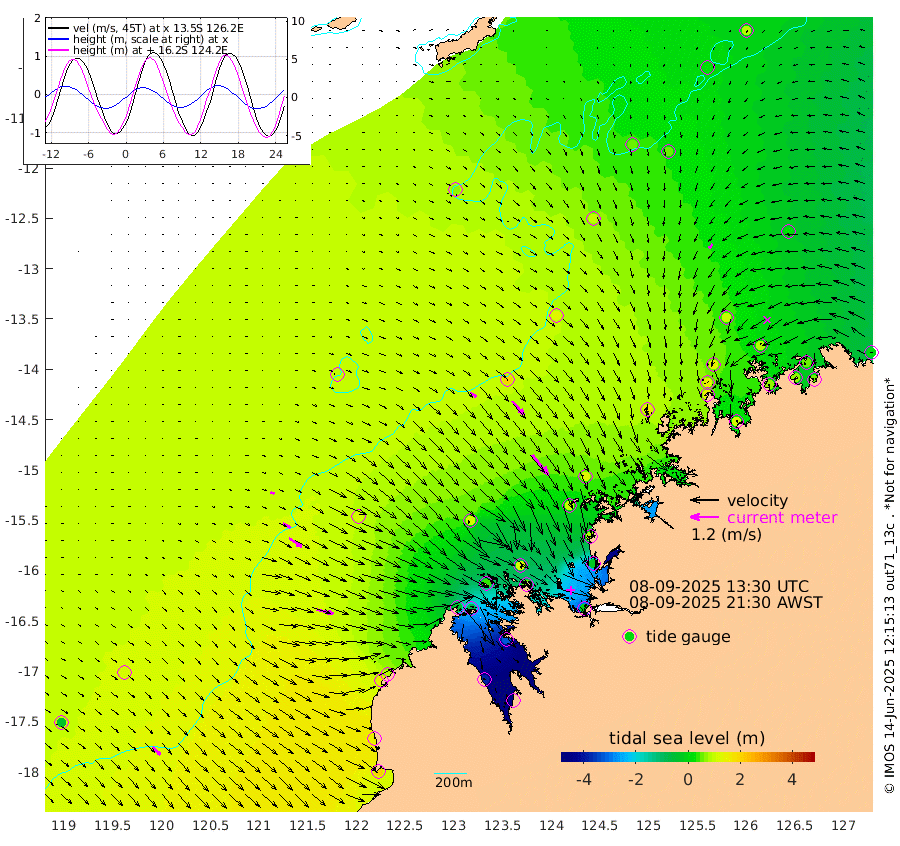Click the 'tide gauge' legend label

point(688,637)
